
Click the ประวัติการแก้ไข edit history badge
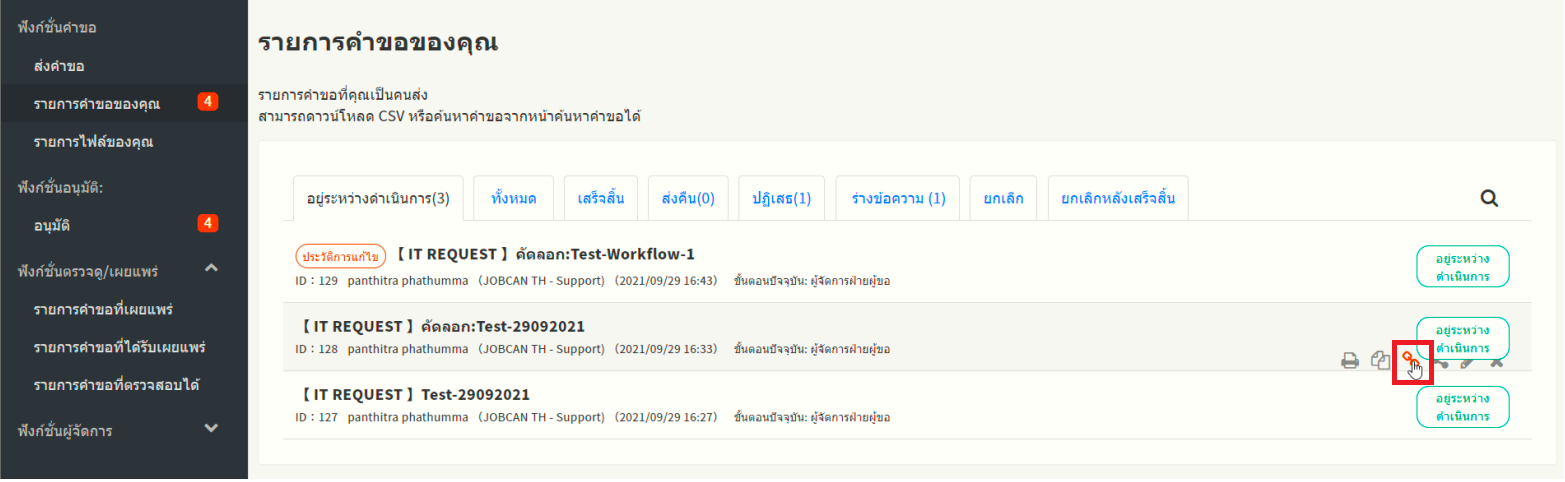(341, 255)
